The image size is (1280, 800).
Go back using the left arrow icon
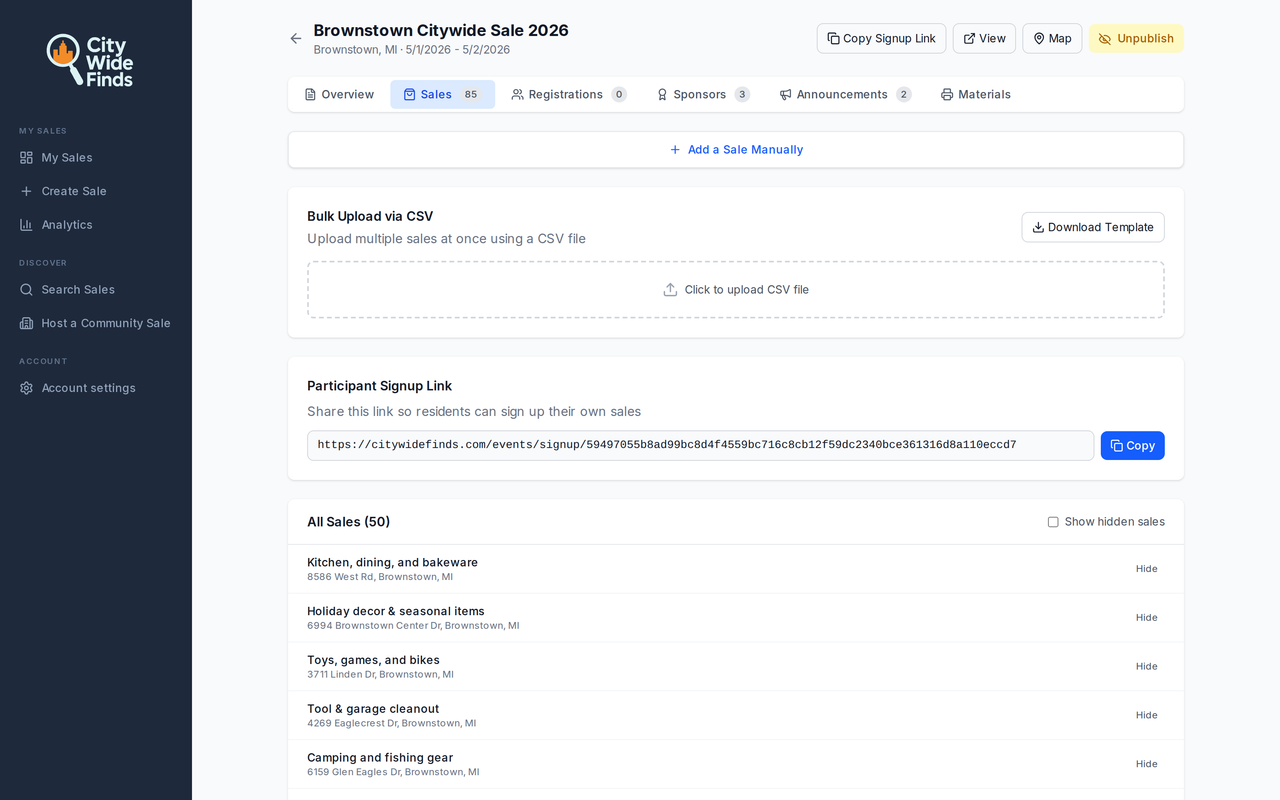(296, 38)
